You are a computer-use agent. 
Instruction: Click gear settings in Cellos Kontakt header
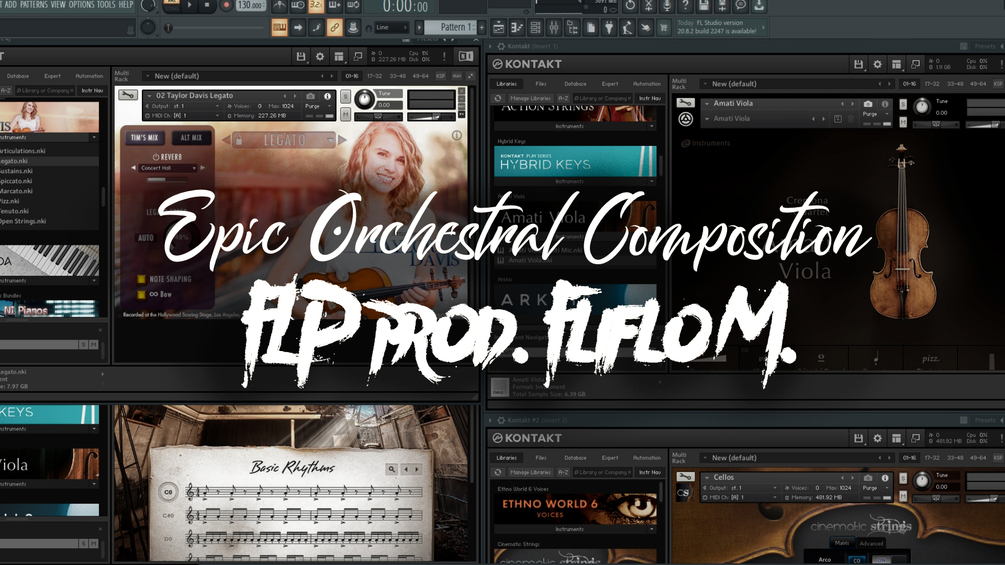[x=877, y=438]
